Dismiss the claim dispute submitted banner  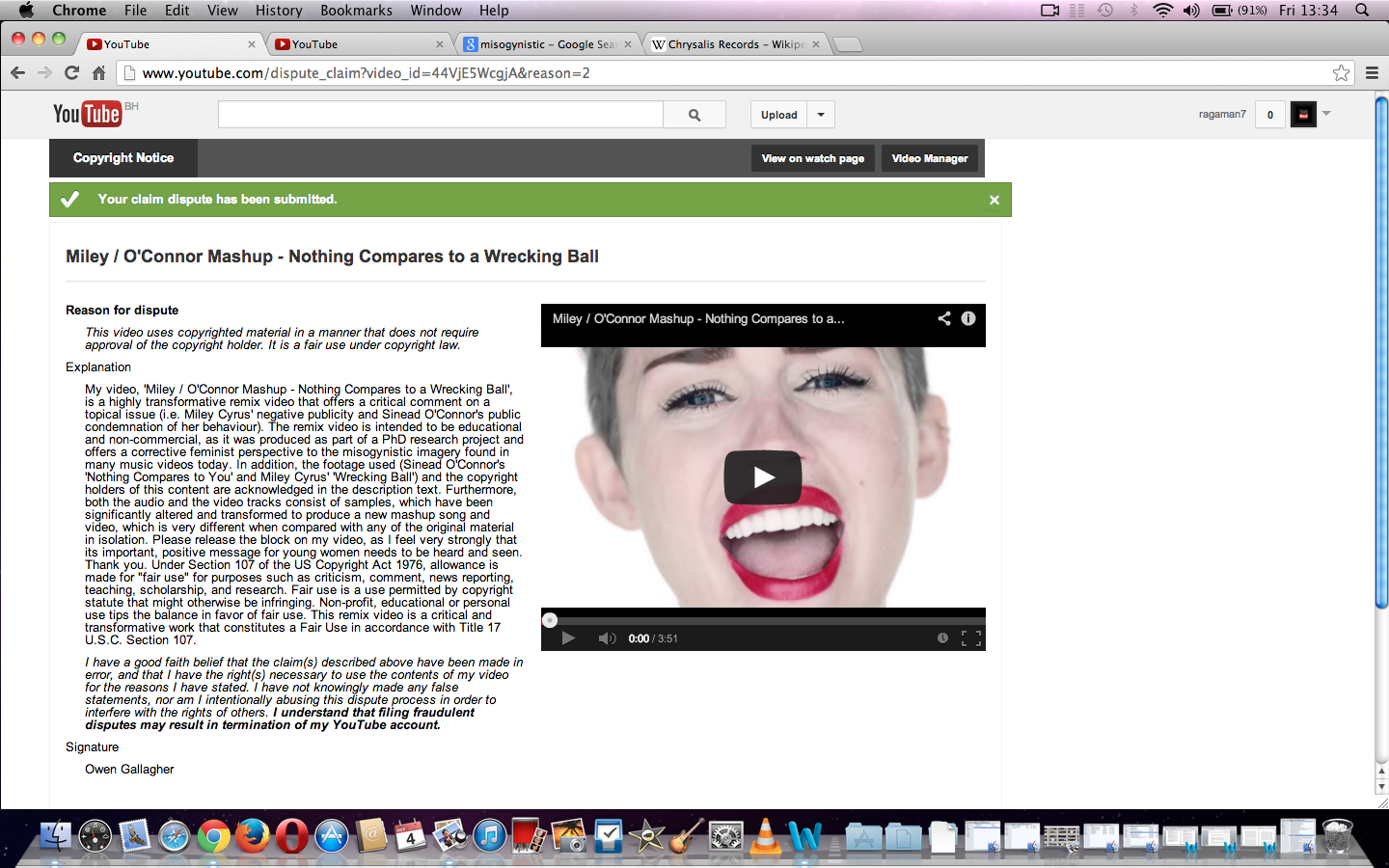point(994,200)
